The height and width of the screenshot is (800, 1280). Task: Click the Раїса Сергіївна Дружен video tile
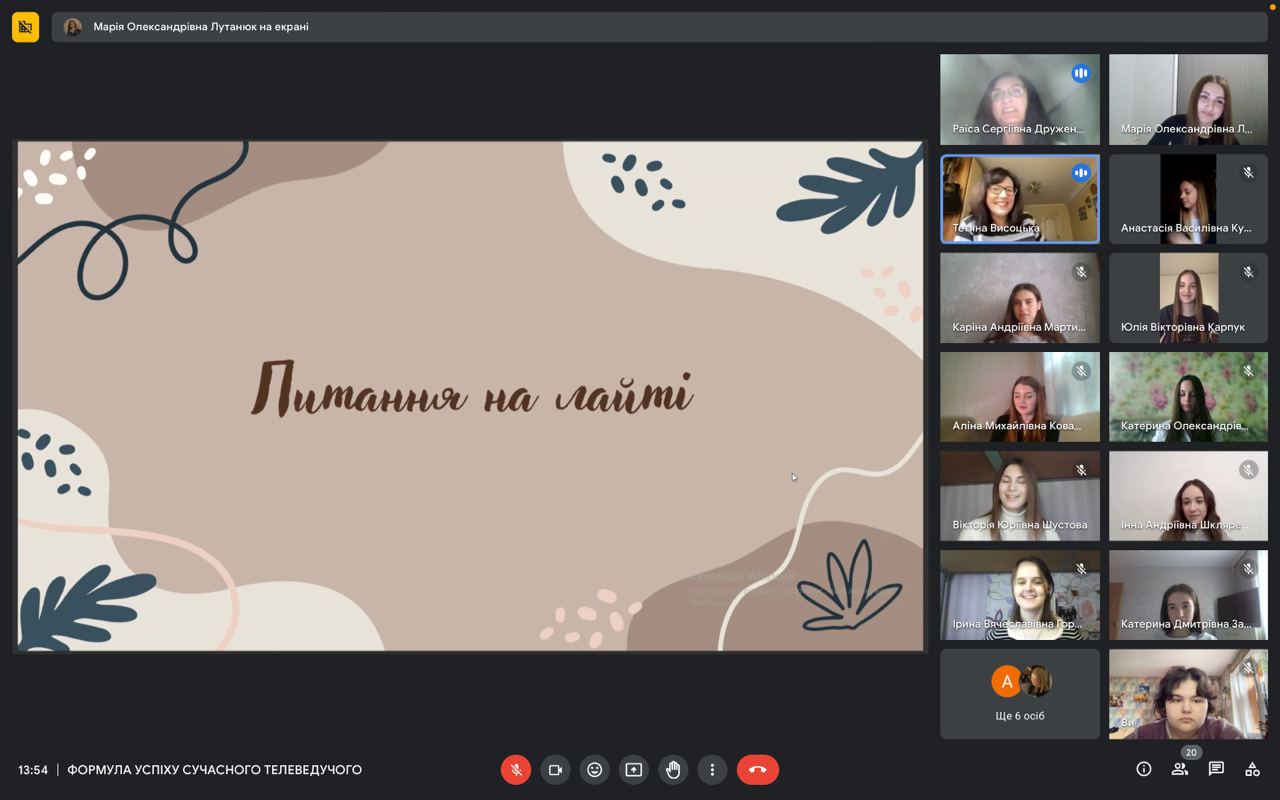[1020, 100]
